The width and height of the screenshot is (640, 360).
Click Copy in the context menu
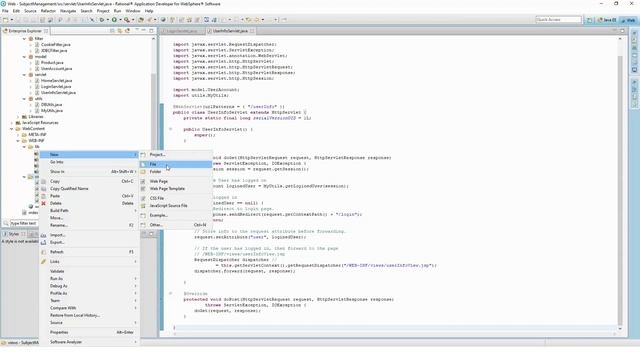pyautogui.click(x=89, y=181)
